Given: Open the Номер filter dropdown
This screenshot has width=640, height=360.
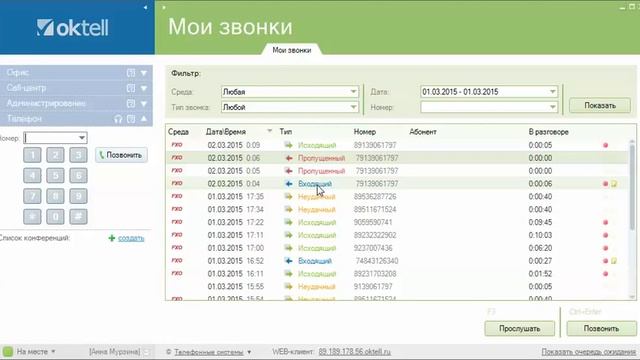Looking at the screenshot, I should click(x=552, y=107).
